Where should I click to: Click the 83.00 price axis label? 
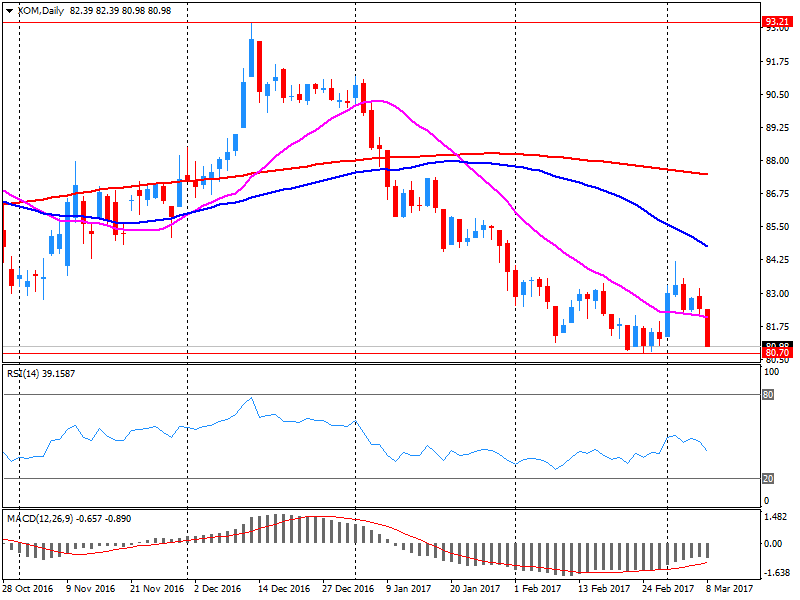(x=778, y=293)
